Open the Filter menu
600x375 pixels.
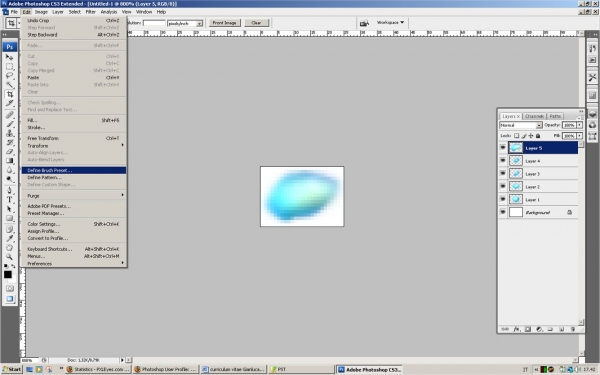click(x=90, y=12)
